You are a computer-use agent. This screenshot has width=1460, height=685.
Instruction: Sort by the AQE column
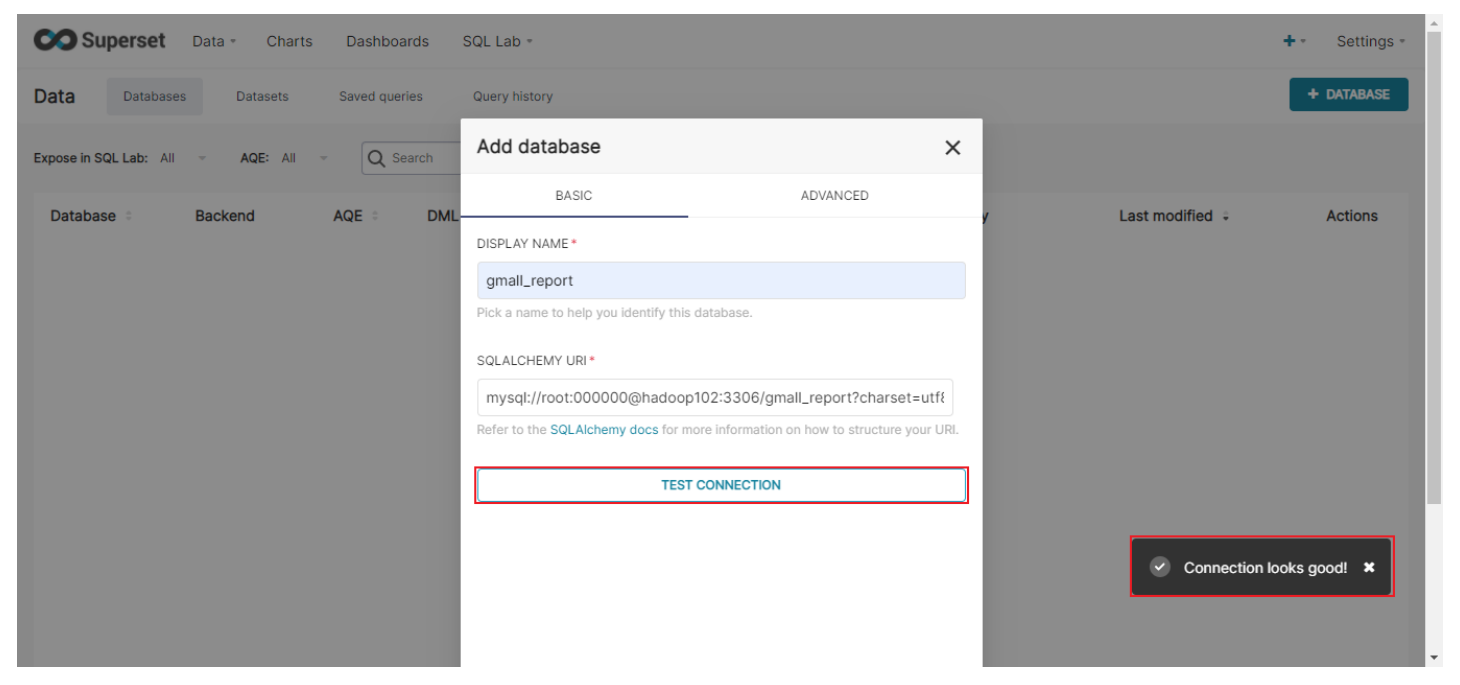[356, 216]
